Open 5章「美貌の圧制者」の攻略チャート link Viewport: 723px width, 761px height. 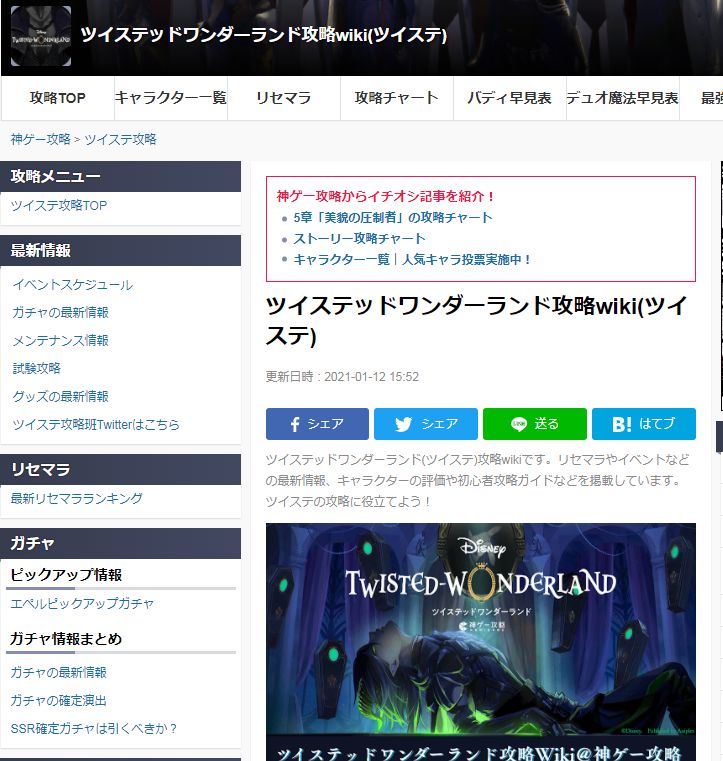pos(393,217)
